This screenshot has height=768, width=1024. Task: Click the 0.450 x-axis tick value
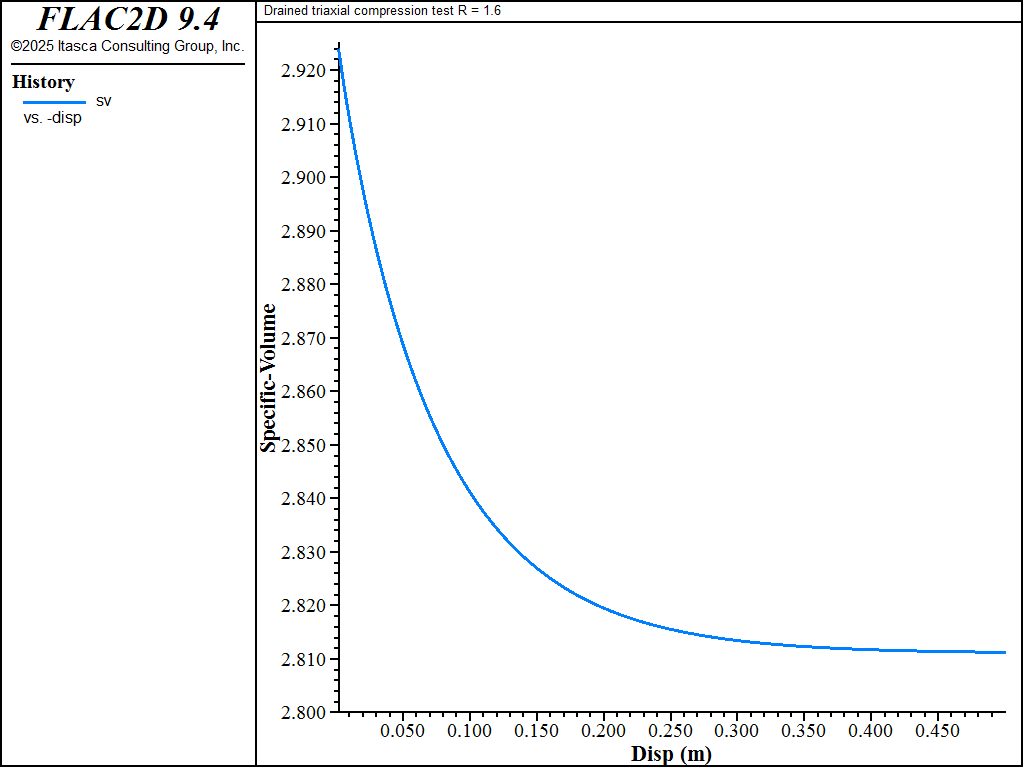pos(938,730)
